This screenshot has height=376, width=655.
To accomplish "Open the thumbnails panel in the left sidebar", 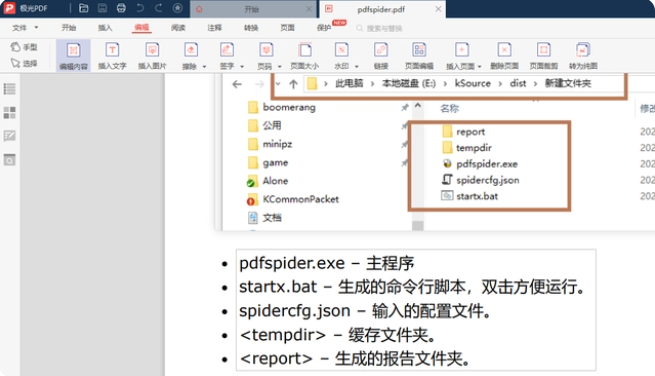I will (x=10, y=113).
